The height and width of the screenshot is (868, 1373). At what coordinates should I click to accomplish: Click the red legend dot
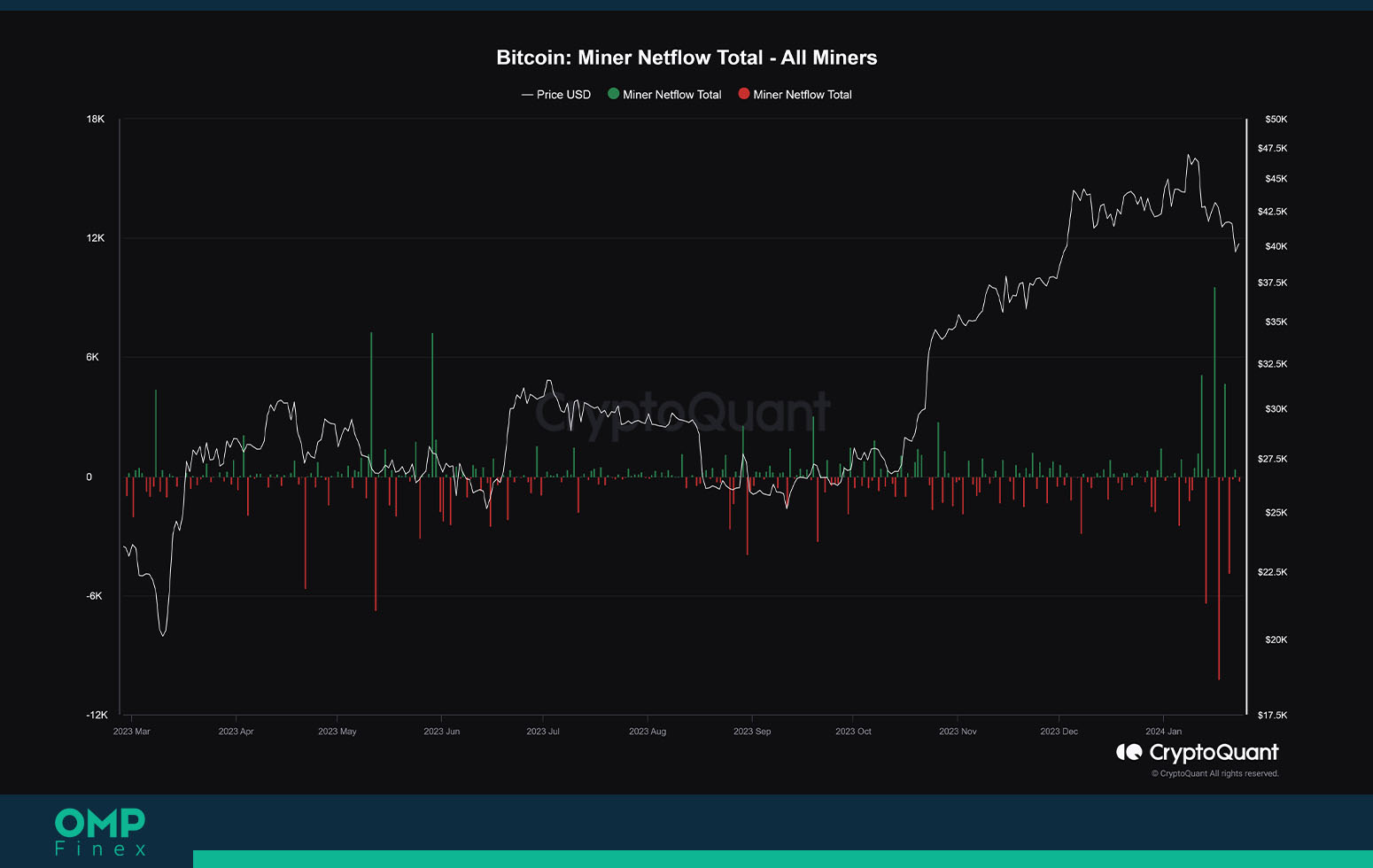[744, 94]
